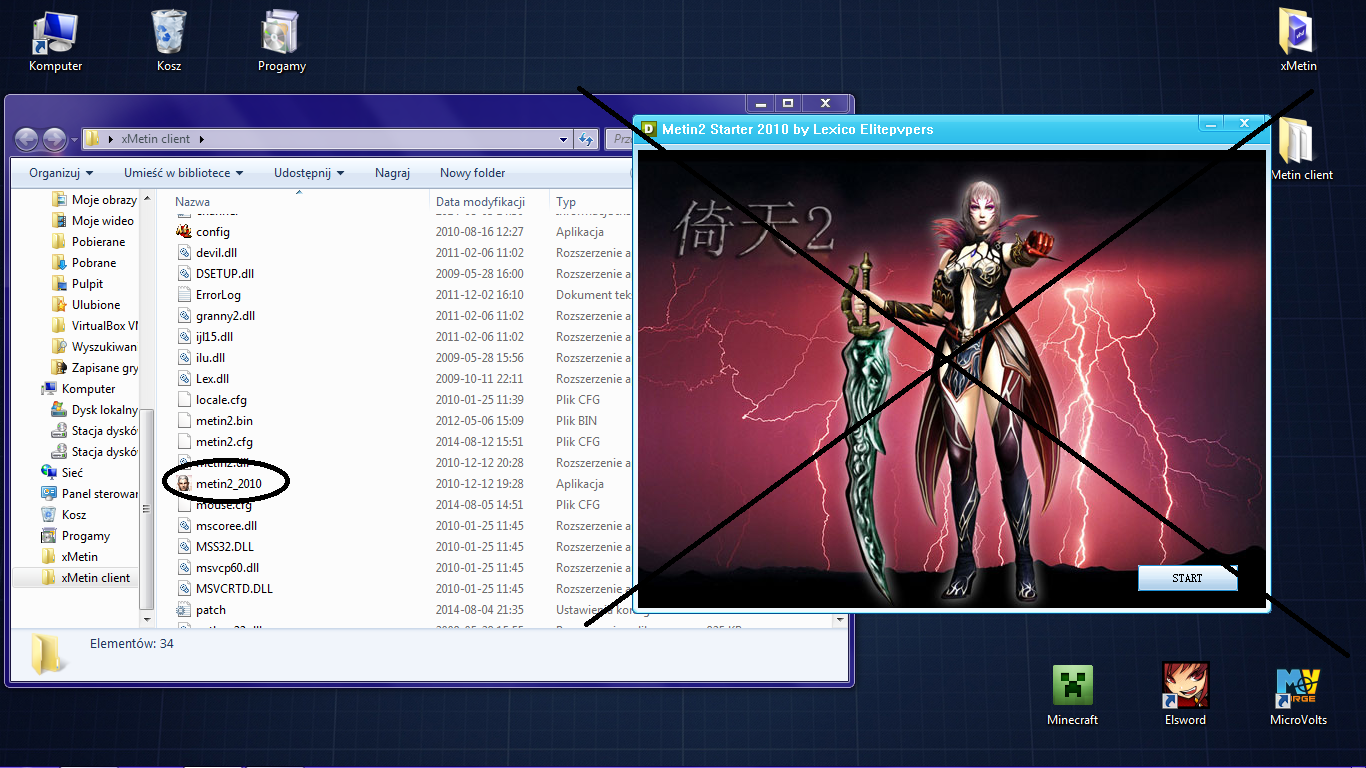Viewport: 1366px width, 768px height.
Task: Select the config application file icon
Action: tap(183, 232)
